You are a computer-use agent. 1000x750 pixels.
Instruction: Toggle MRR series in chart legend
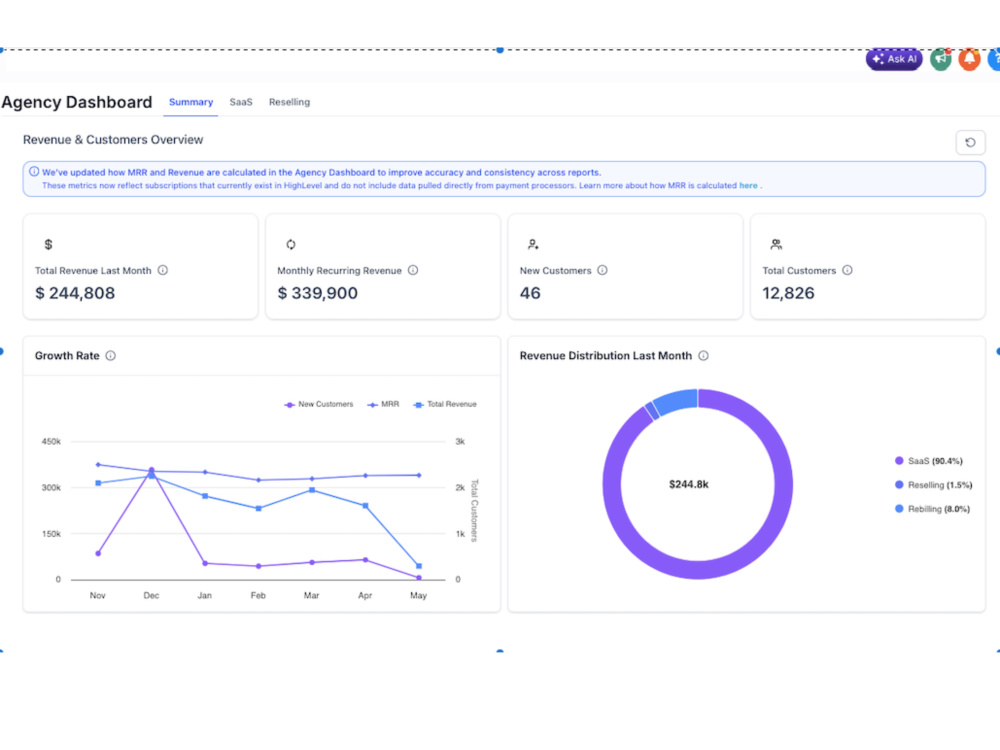(383, 404)
